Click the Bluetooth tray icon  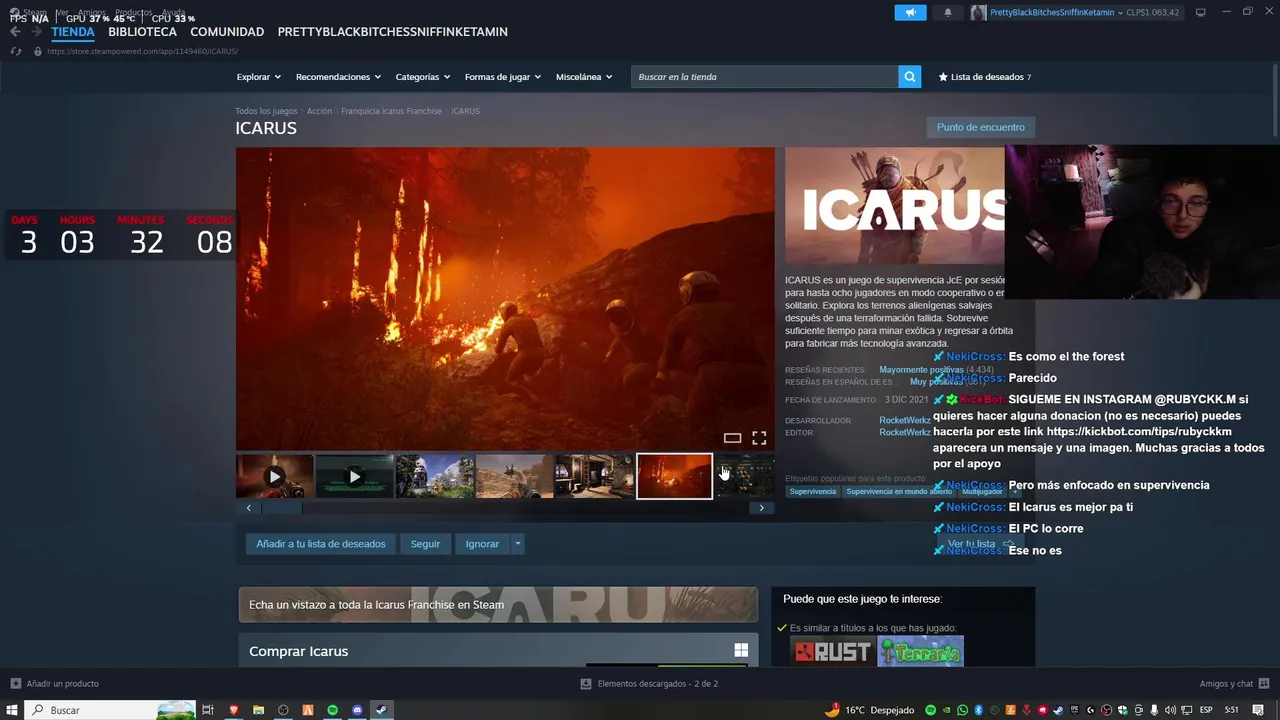[979, 710]
